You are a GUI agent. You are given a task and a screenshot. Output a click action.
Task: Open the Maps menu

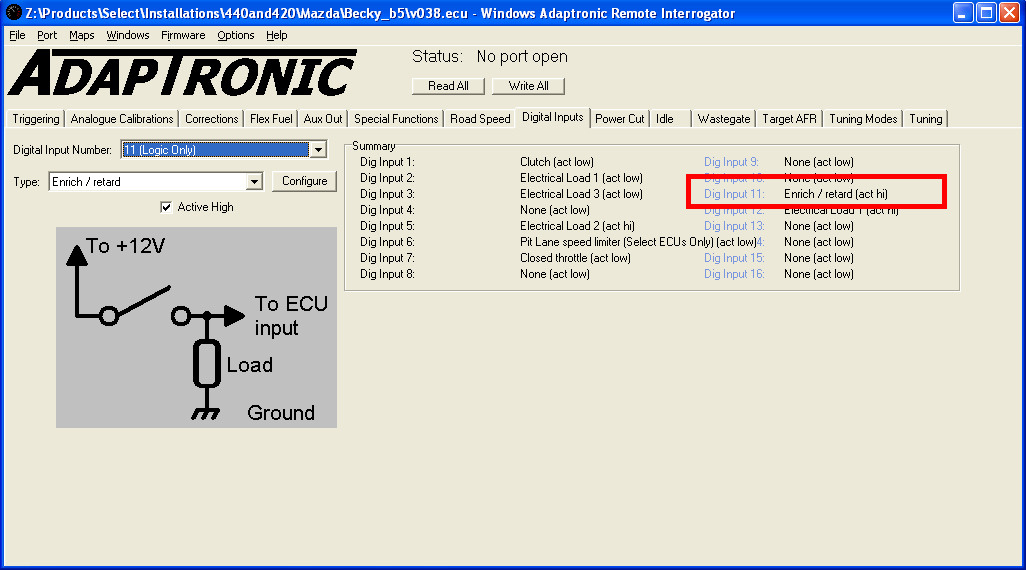(82, 35)
